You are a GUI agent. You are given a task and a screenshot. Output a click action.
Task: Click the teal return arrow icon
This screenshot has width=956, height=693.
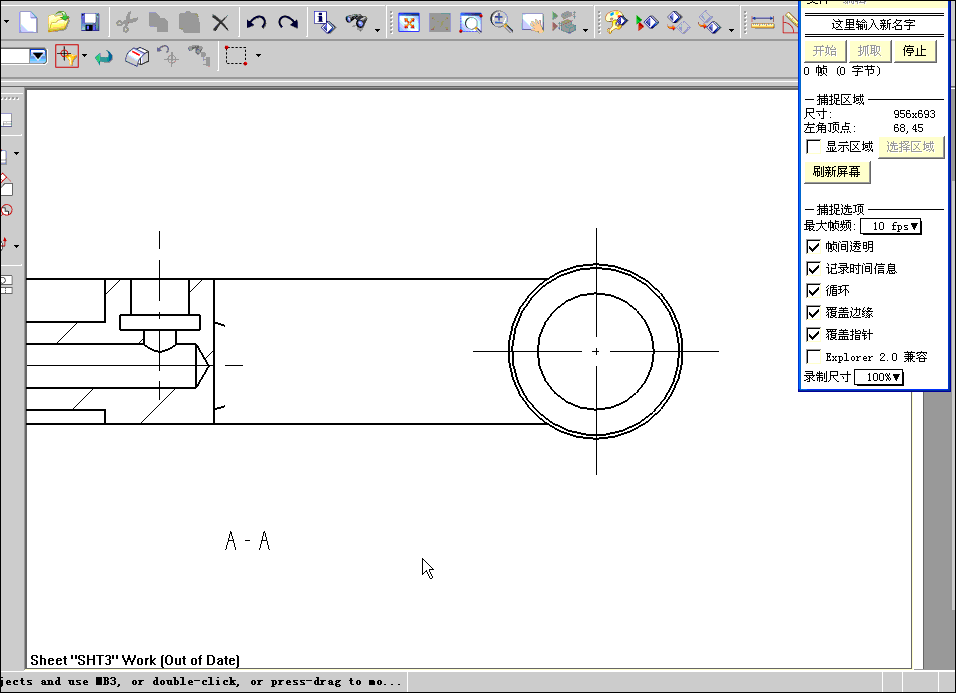[104, 57]
